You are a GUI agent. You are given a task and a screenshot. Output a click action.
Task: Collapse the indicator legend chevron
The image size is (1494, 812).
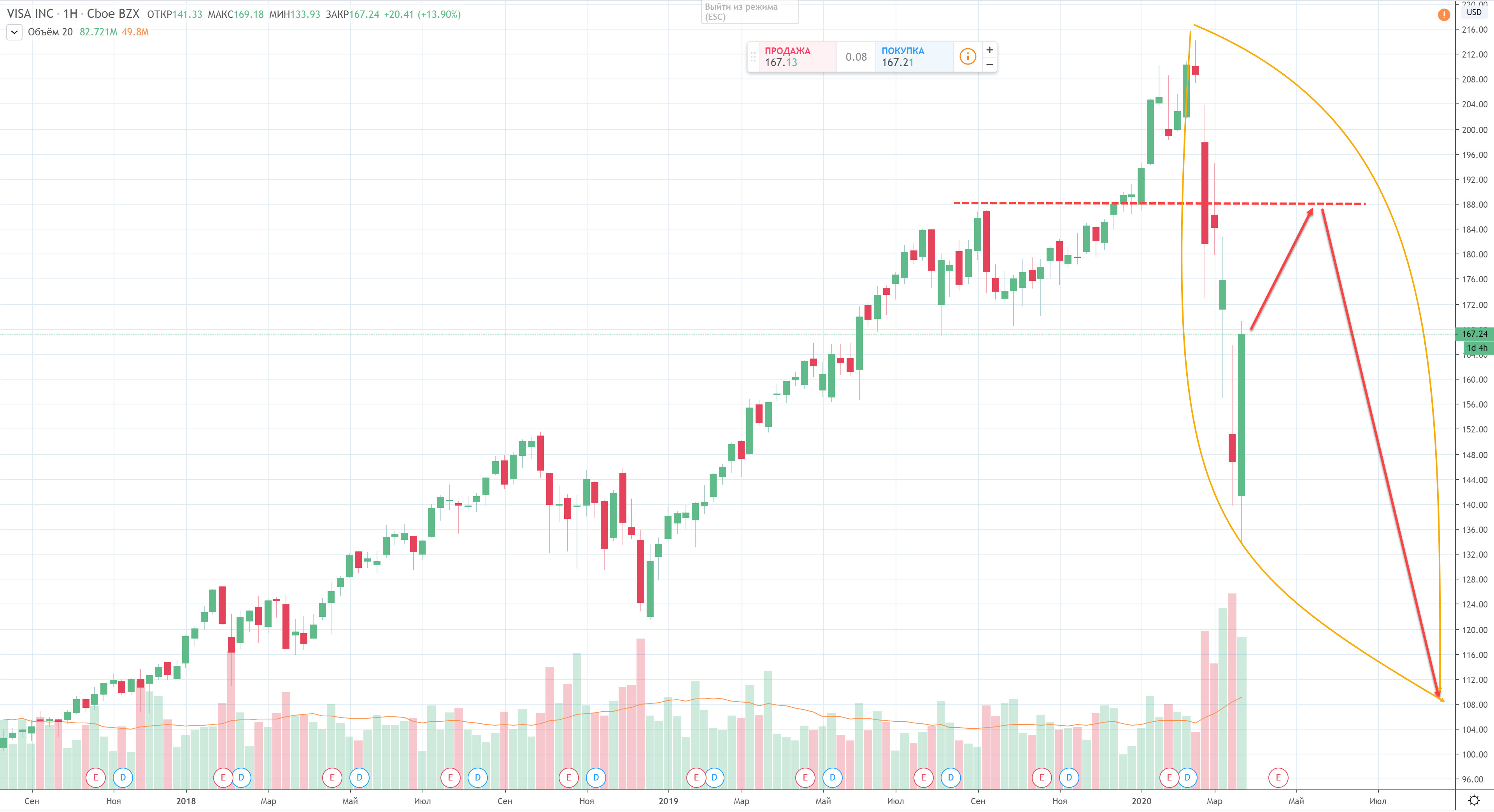14,32
